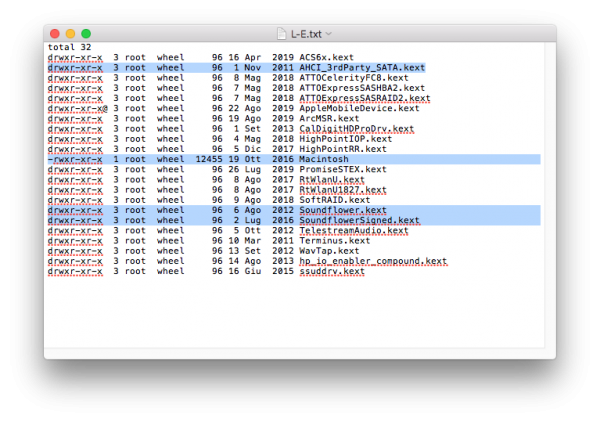Screen dimensions: 600x422
Task: Click the permissions string with @ for AppleMobileDevice
Action: pos(78,108)
